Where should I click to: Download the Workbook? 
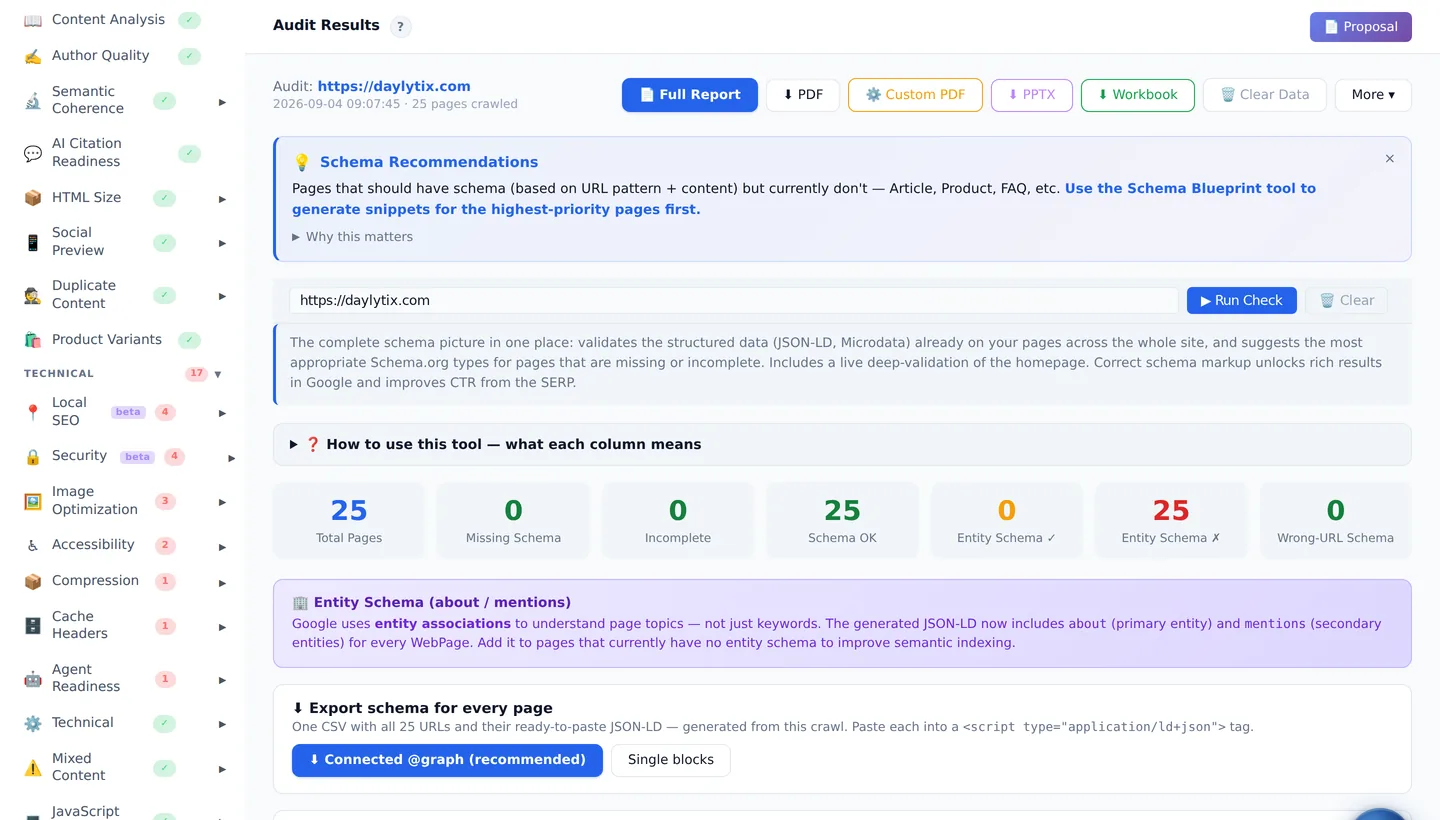(1138, 95)
